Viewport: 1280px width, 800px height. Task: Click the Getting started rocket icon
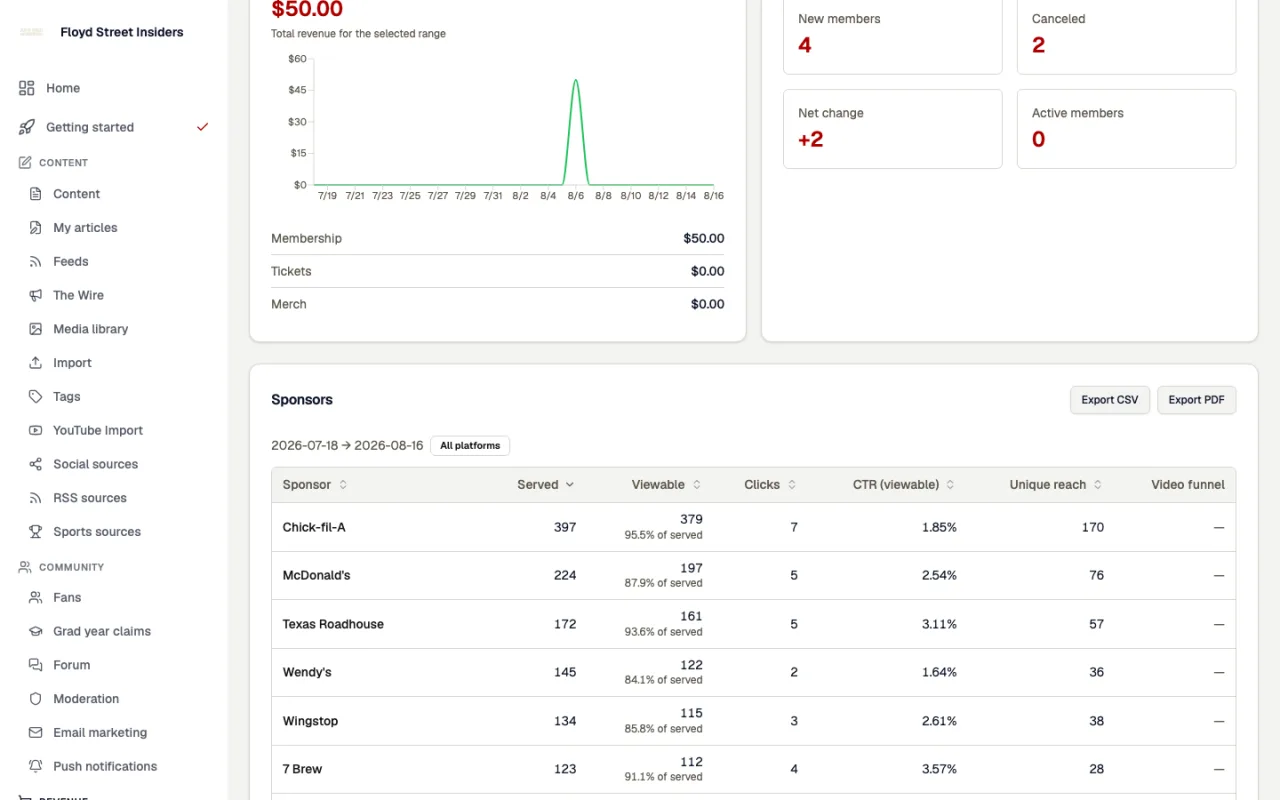click(27, 127)
